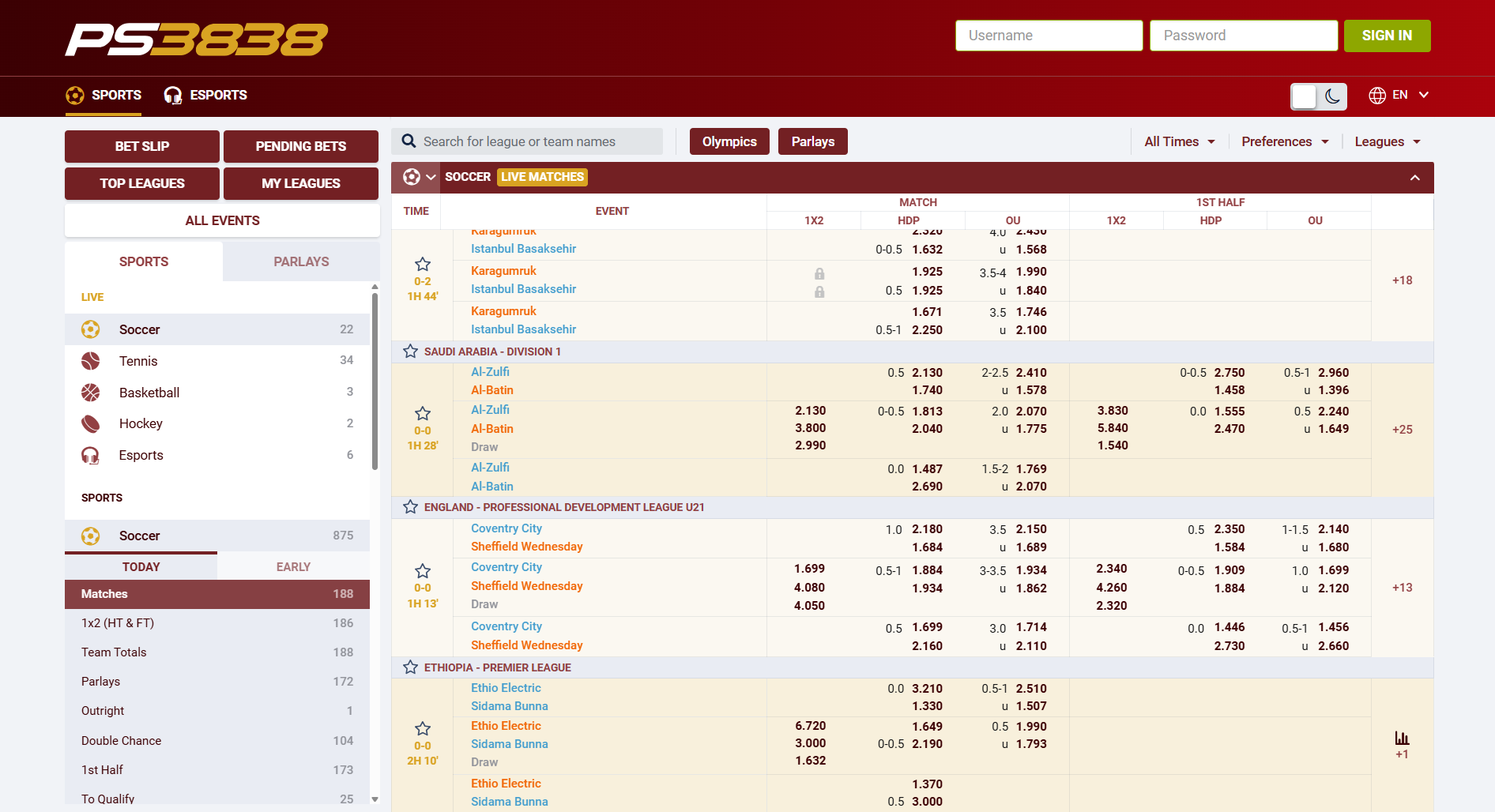
Task: Click the Username field
Action: point(1049,36)
